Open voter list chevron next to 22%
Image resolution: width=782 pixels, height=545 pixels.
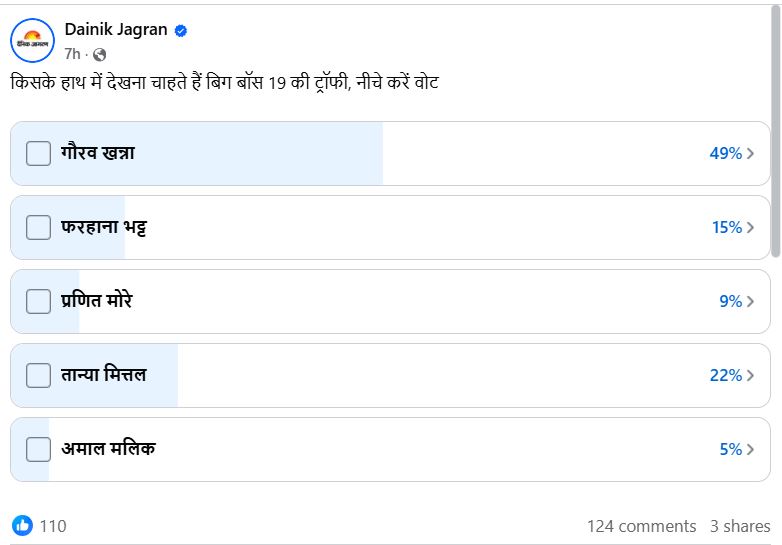tap(751, 376)
